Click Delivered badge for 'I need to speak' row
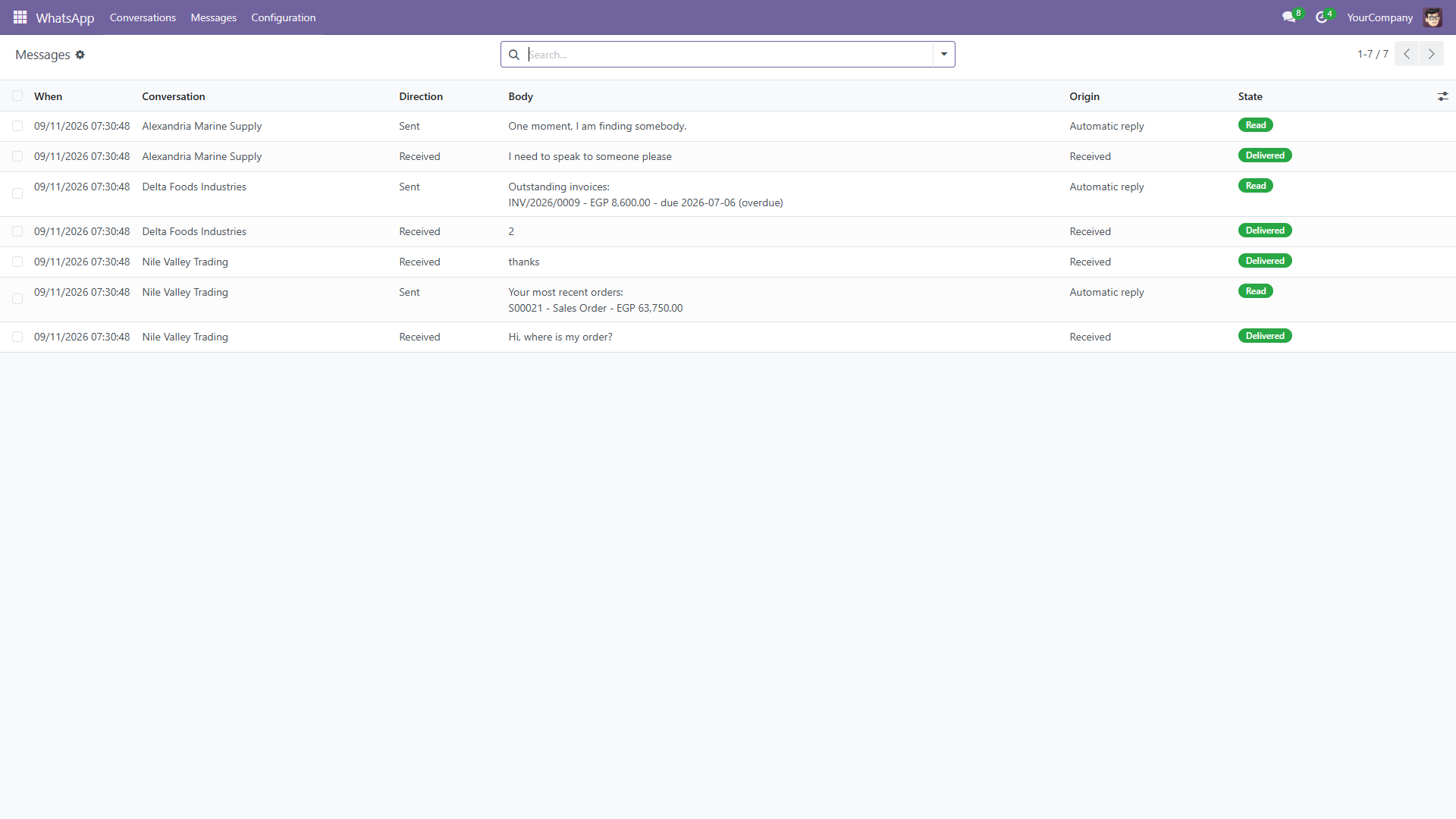 coord(1265,155)
